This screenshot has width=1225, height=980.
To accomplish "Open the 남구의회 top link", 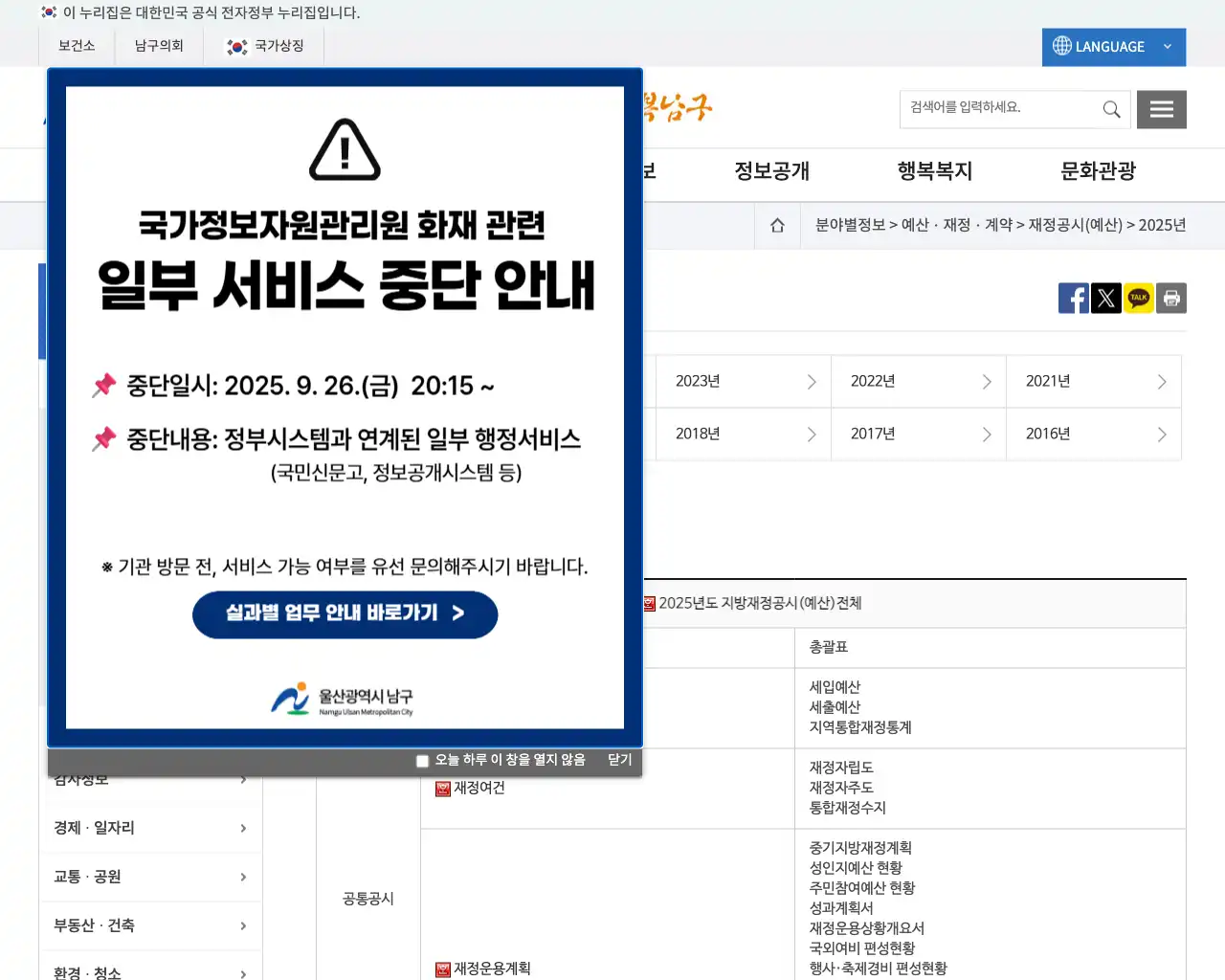I will (159, 46).
